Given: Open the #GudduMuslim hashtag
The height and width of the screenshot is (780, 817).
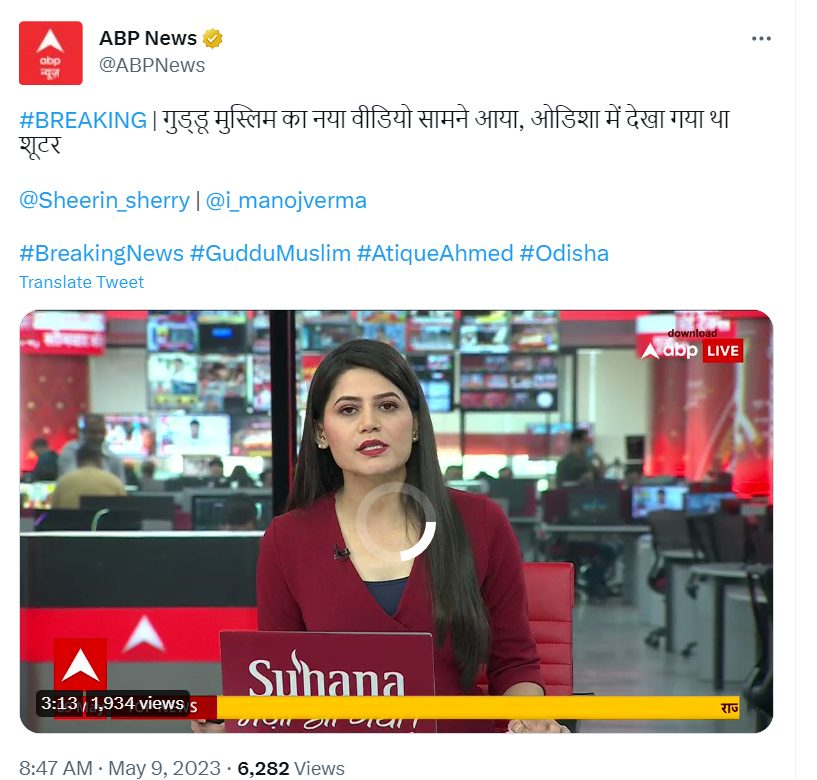Looking at the screenshot, I should click(270, 254).
